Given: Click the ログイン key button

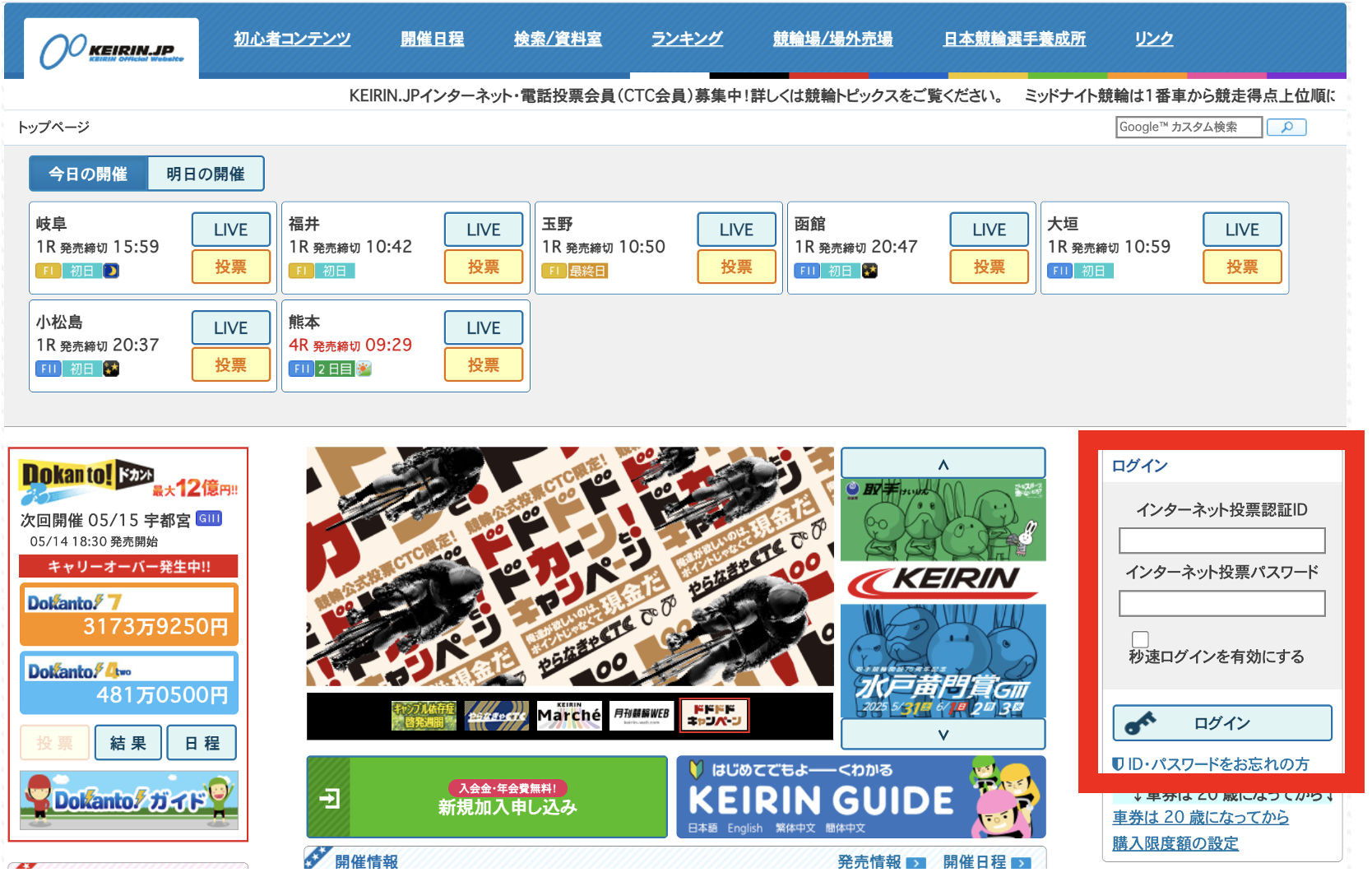Looking at the screenshot, I should pyautogui.click(x=1222, y=723).
